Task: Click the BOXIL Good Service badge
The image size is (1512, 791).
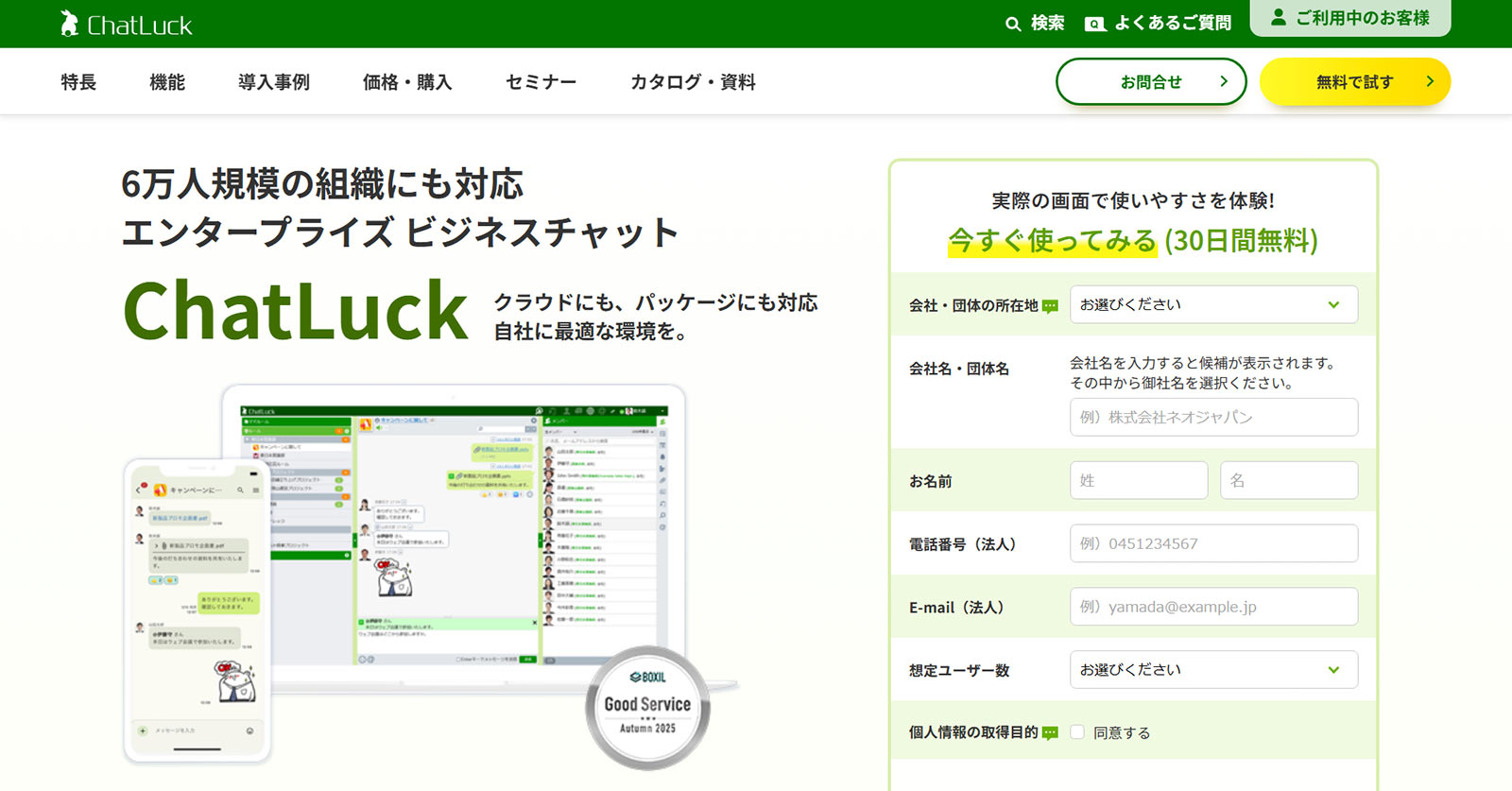Action: pyautogui.click(x=647, y=707)
